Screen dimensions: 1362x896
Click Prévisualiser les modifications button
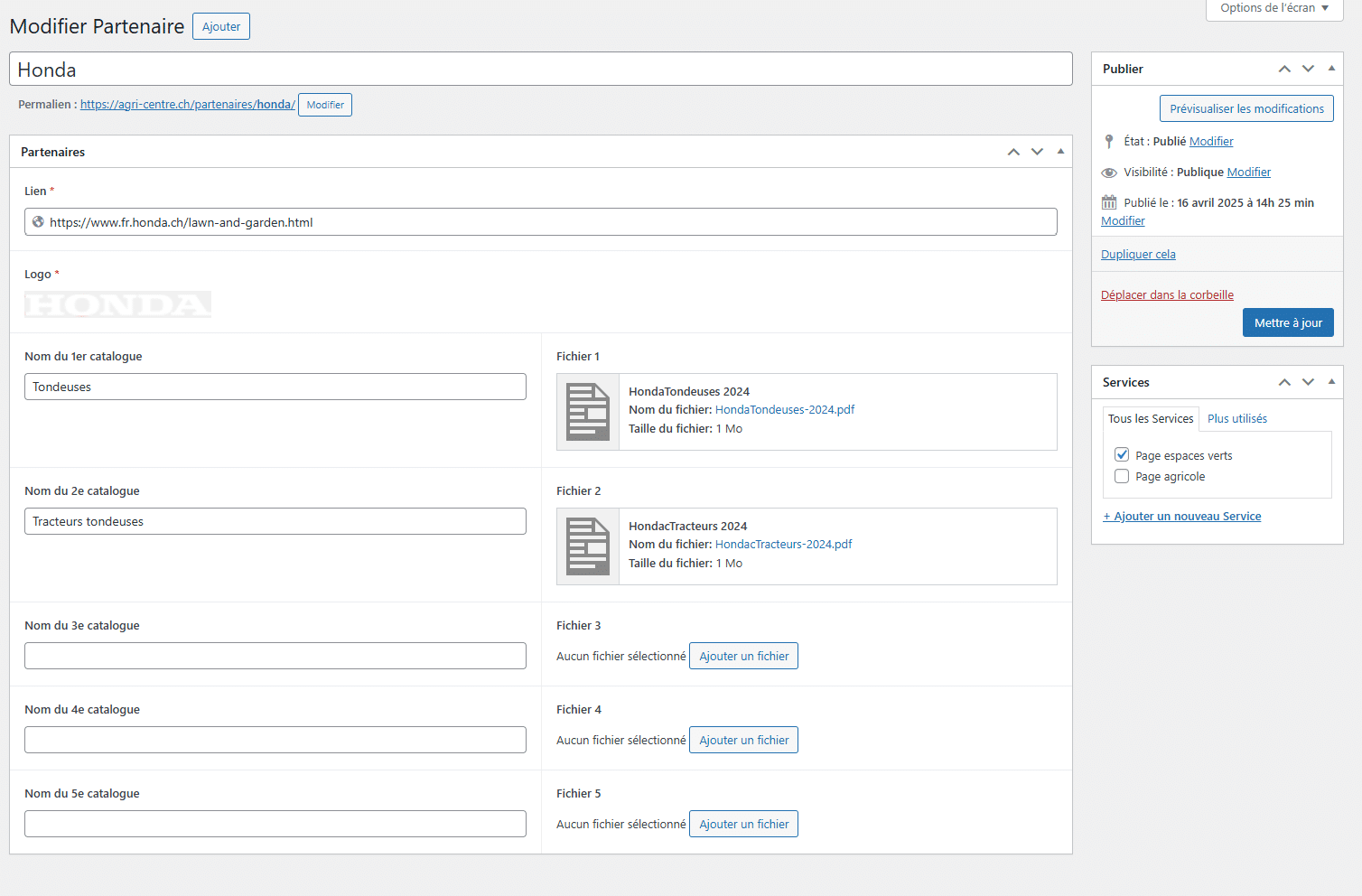[x=1246, y=108]
